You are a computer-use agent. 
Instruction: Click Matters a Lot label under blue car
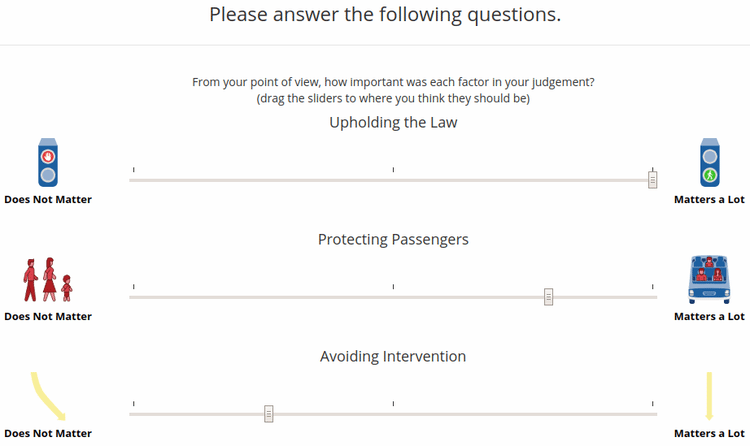[x=709, y=316]
